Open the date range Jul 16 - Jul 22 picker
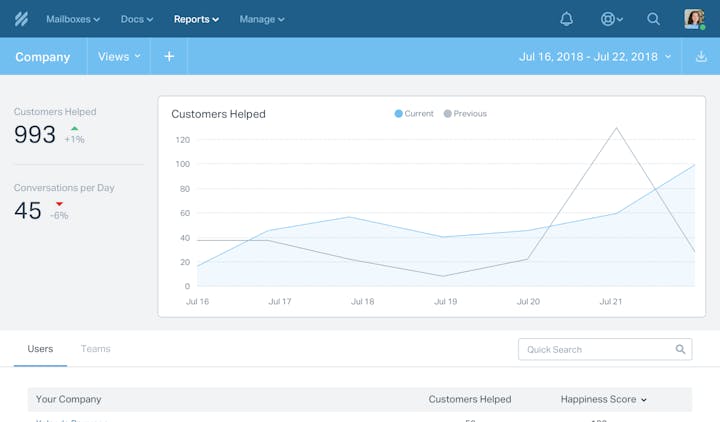The width and height of the screenshot is (720, 422). click(595, 57)
